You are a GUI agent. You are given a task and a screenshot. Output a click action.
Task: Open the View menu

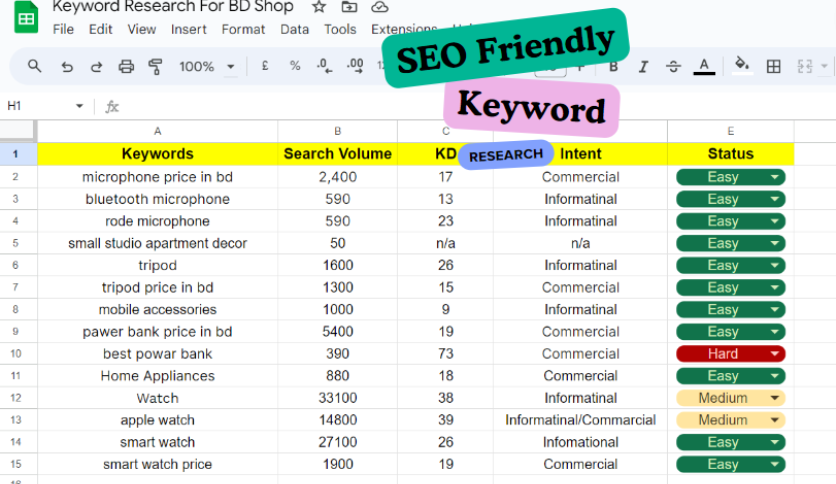[141, 29]
